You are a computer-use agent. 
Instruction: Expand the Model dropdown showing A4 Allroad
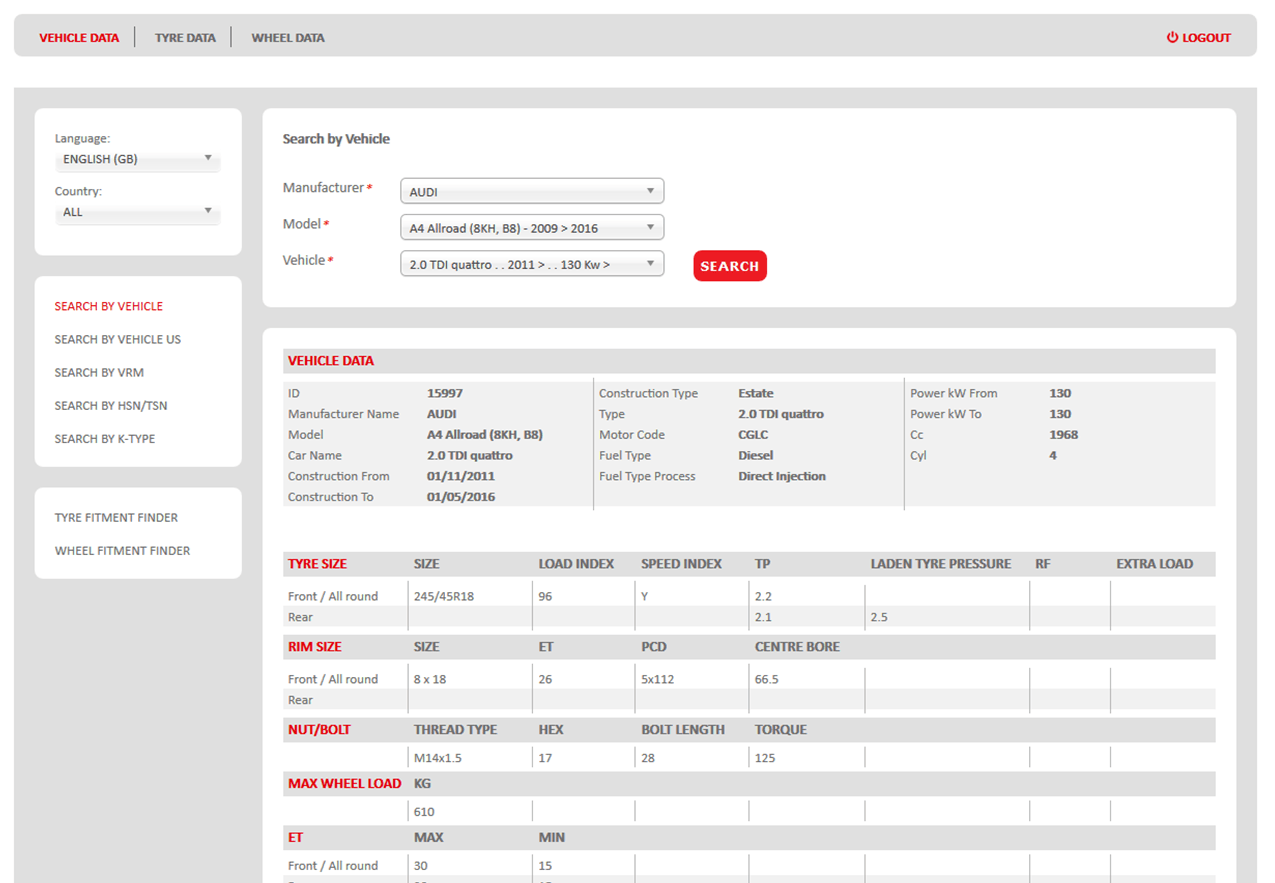531,228
